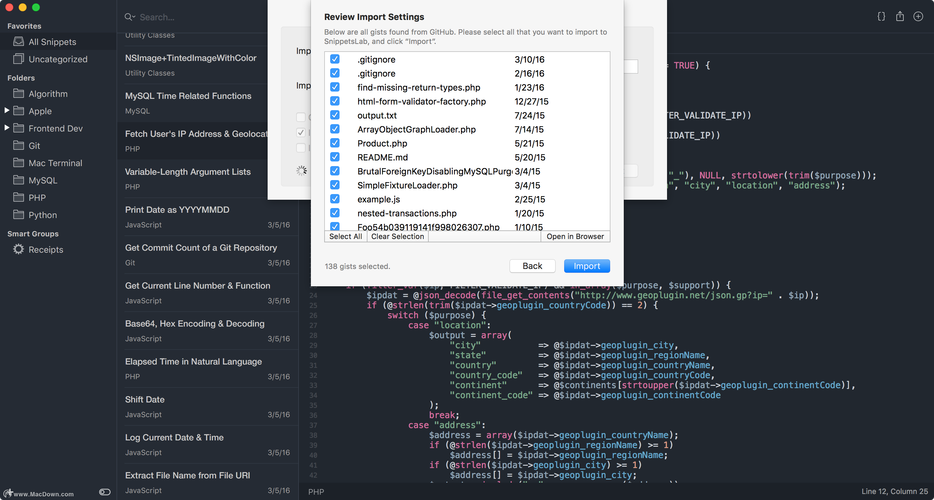Open the Python folder icon
This screenshot has width=934, height=500.
18,215
